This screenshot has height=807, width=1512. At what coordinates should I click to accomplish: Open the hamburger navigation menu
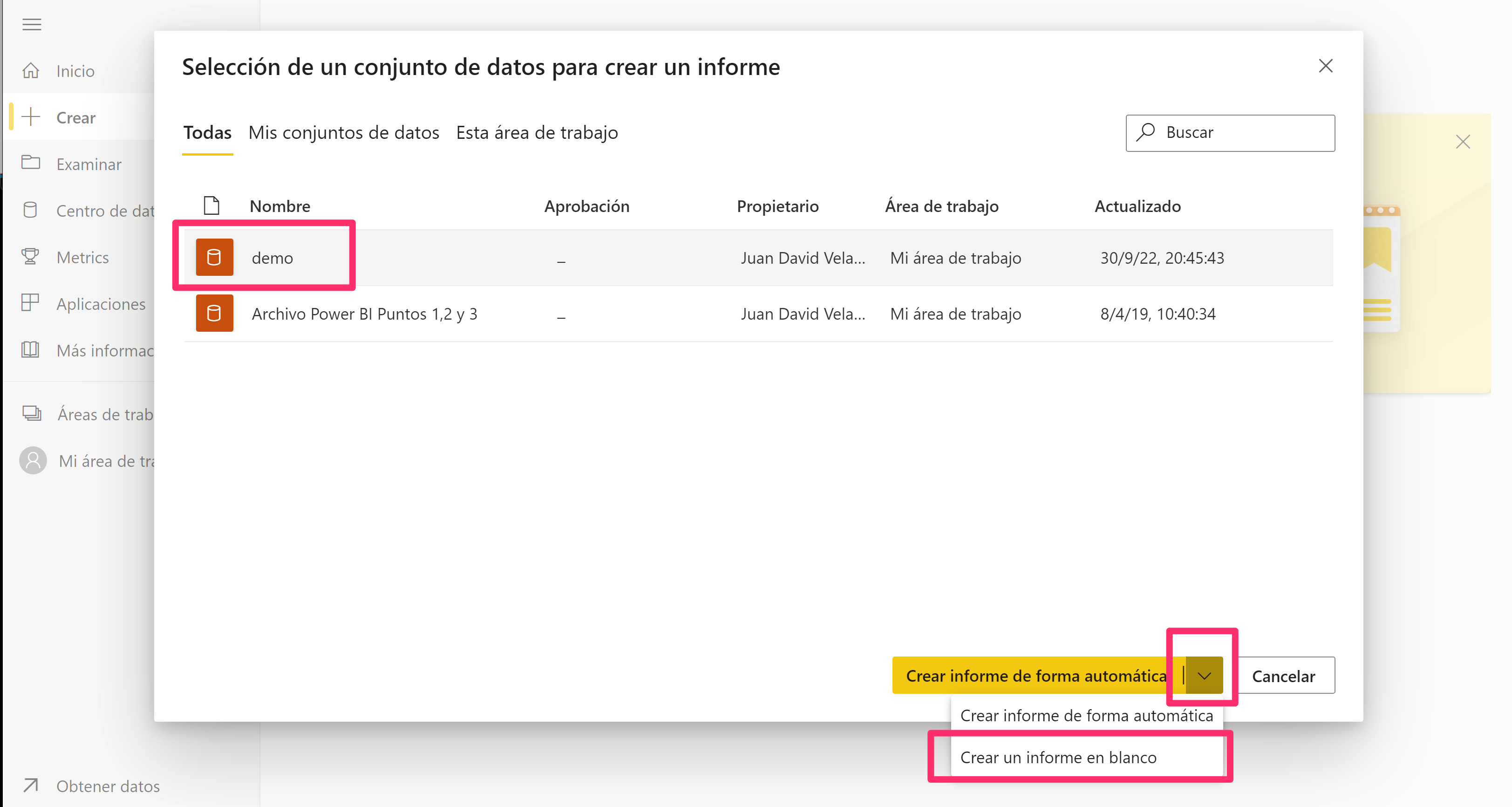tap(32, 25)
